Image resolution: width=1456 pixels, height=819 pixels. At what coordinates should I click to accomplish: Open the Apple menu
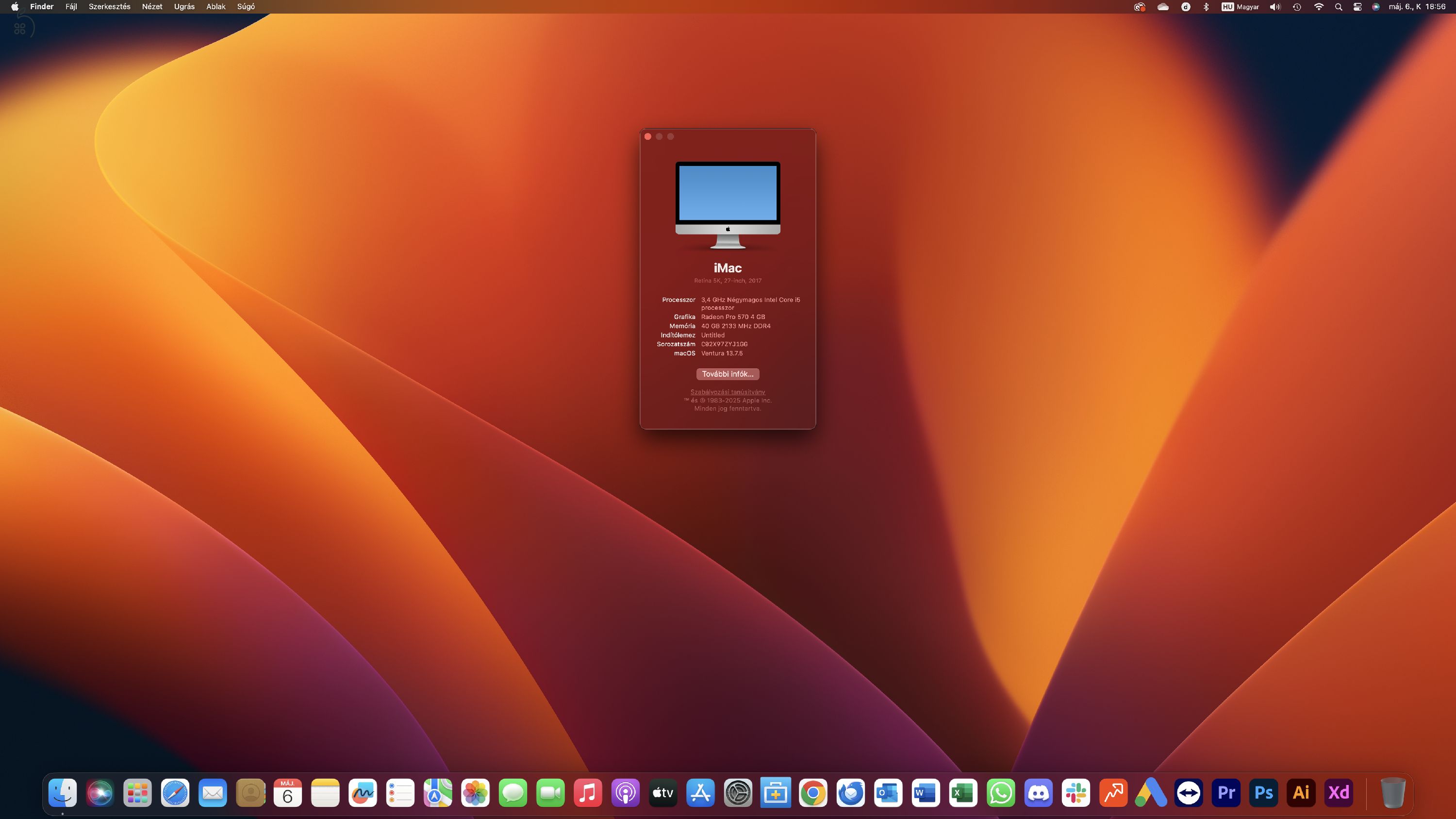tap(15, 7)
